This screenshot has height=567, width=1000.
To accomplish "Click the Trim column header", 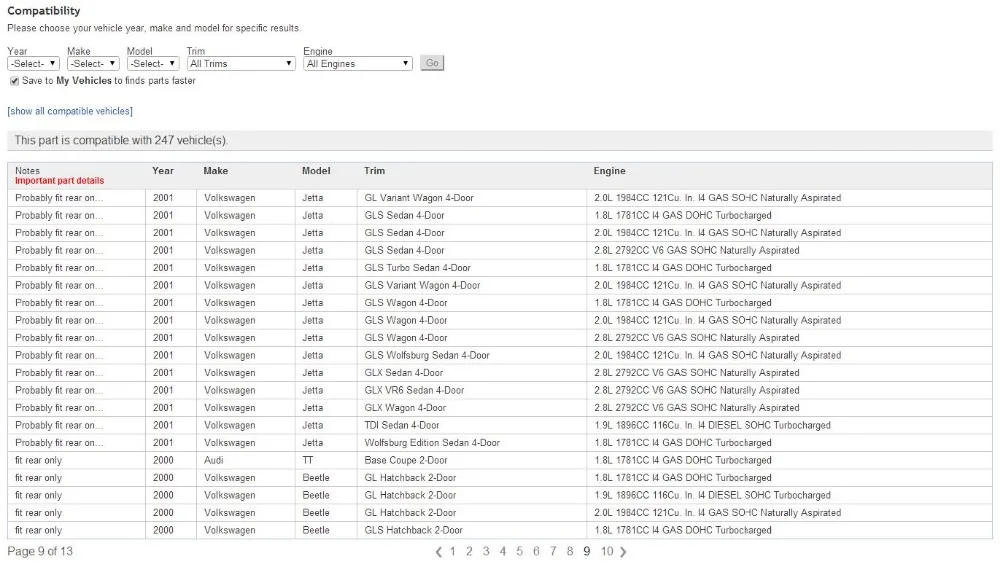I will (x=374, y=171).
